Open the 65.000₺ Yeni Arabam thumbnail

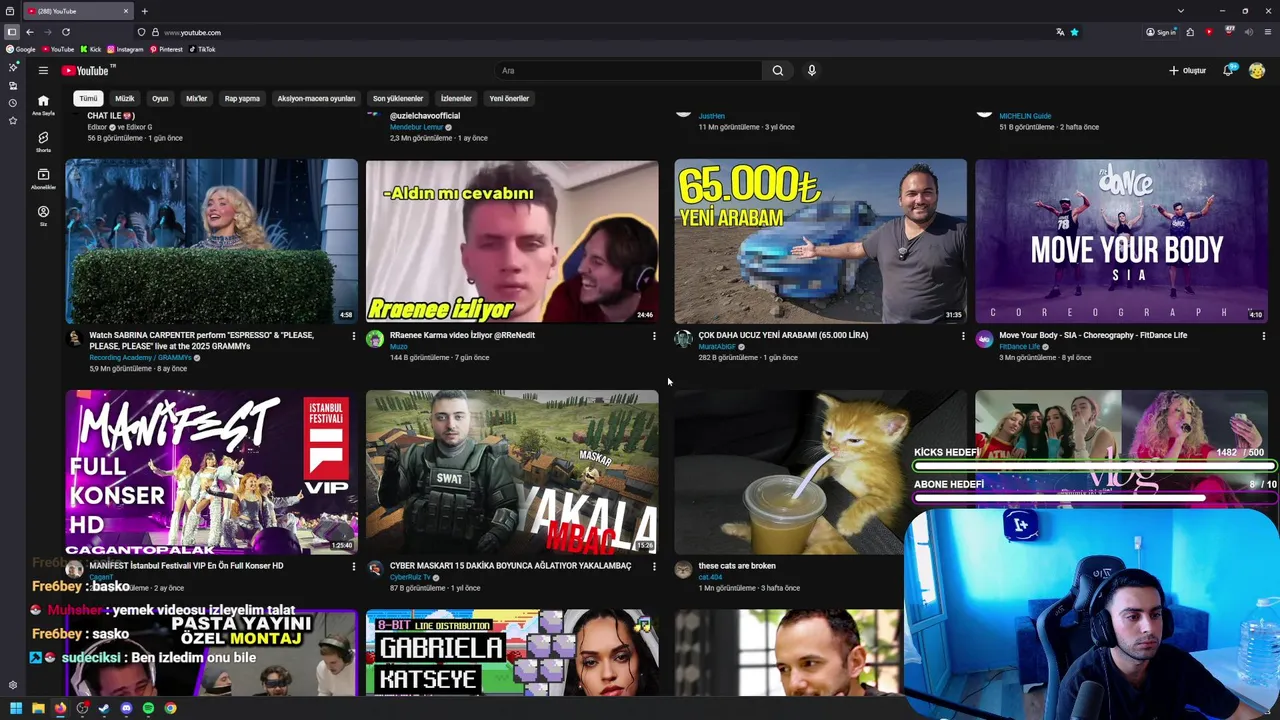pyautogui.click(x=820, y=240)
